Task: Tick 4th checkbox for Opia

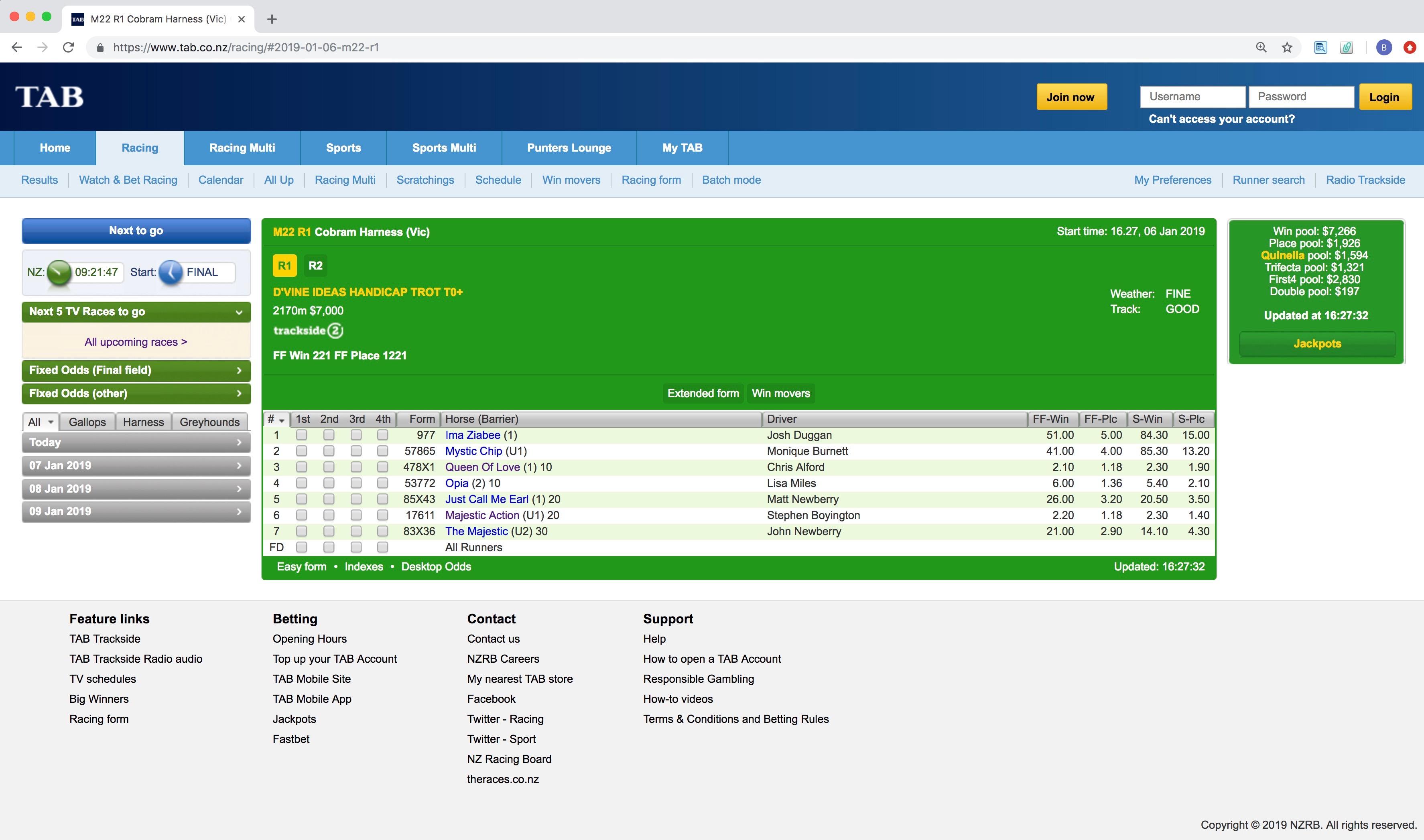Action: coord(383,483)
